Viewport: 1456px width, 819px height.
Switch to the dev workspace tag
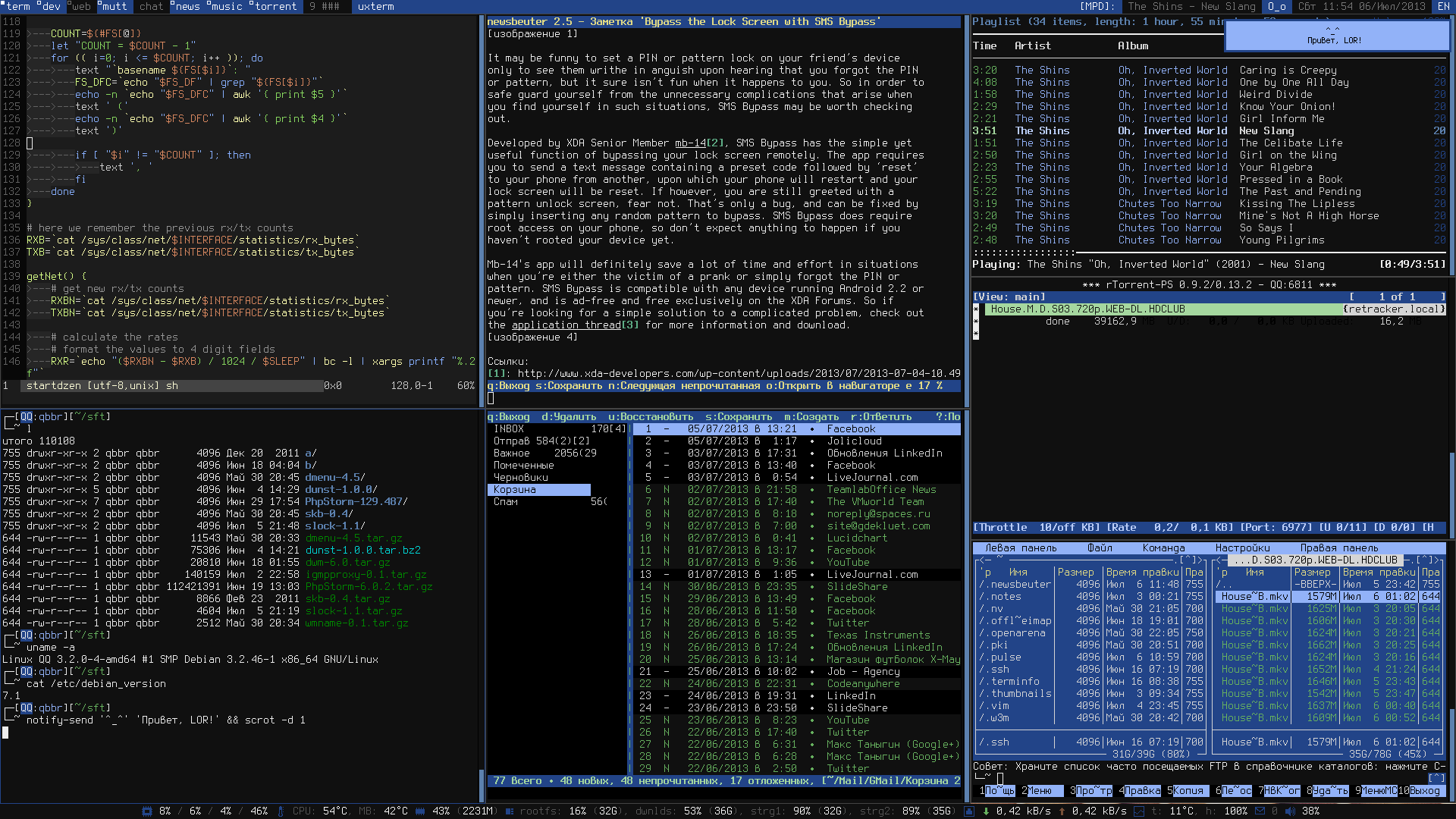click(50, 6)
